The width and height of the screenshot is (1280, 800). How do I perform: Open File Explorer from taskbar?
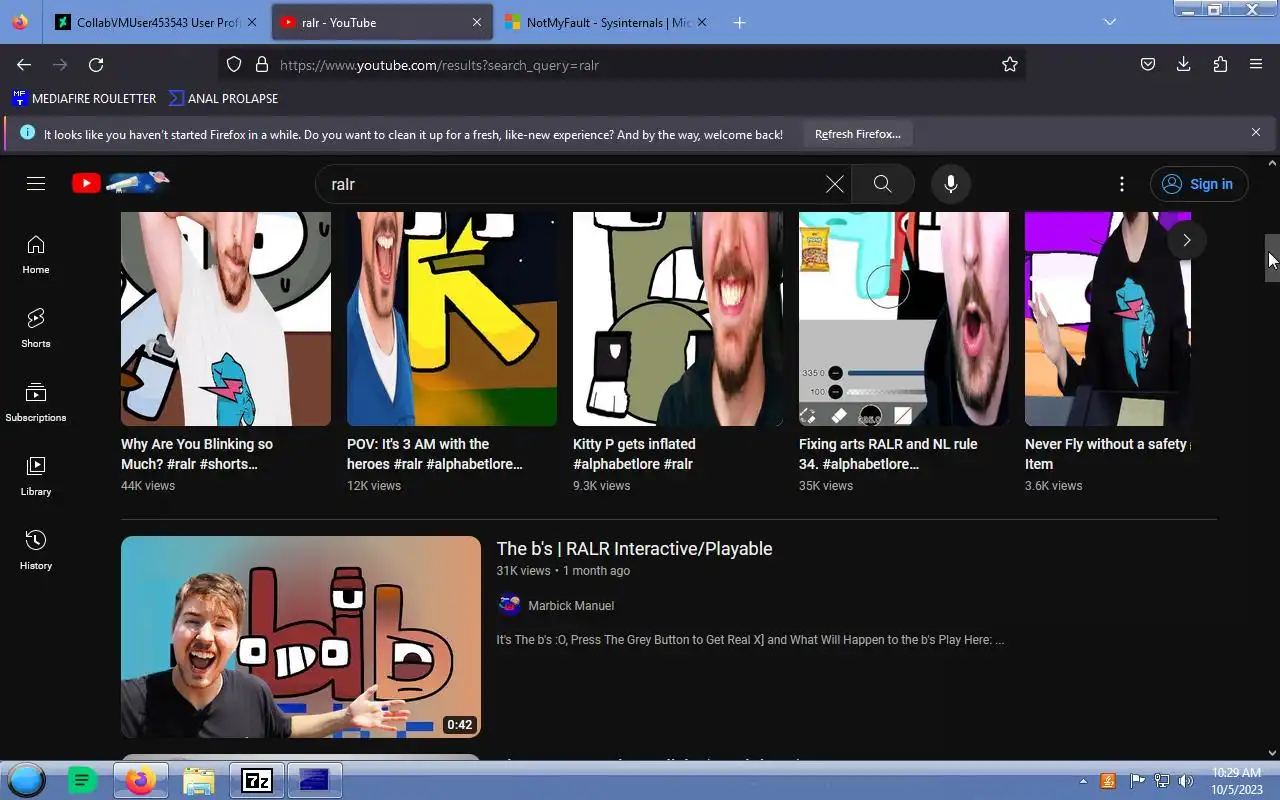199,780
